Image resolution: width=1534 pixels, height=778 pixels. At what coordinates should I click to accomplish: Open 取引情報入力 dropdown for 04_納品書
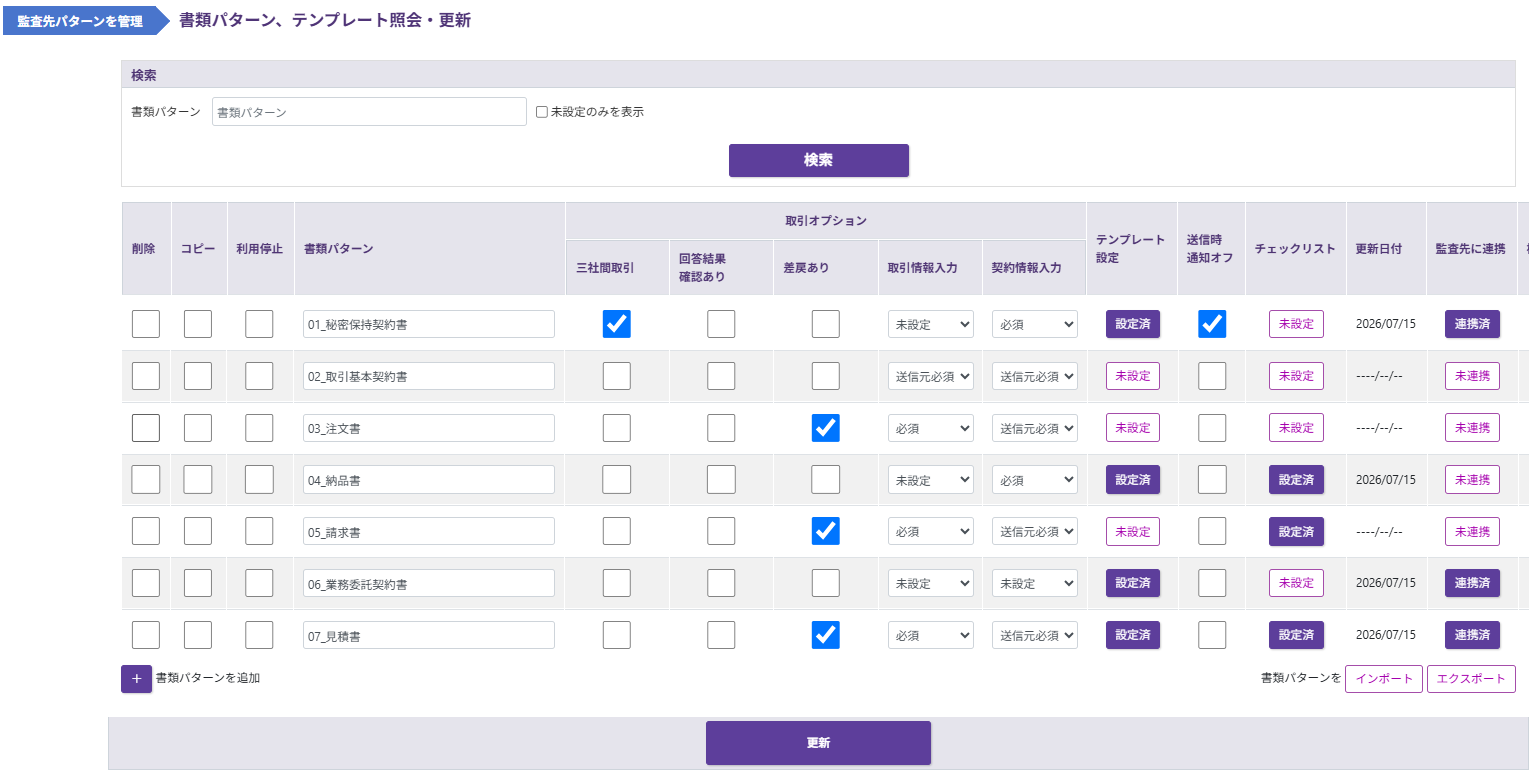coord(931,480)
